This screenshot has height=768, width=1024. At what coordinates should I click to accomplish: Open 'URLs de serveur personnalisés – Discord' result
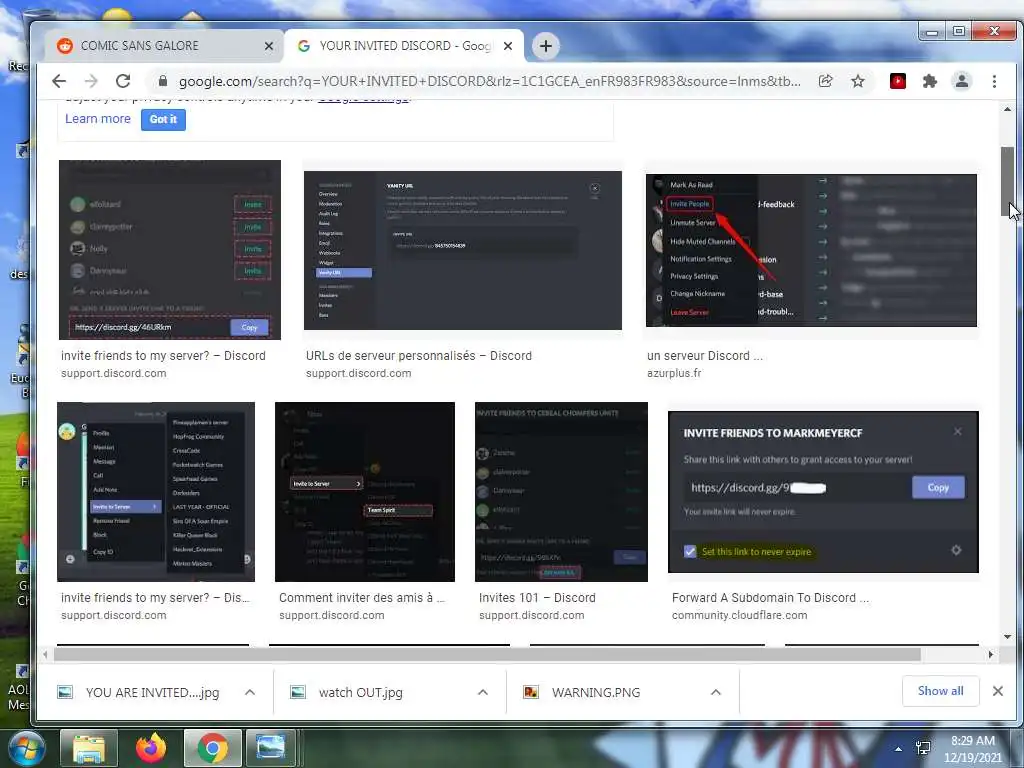point(419,356)
